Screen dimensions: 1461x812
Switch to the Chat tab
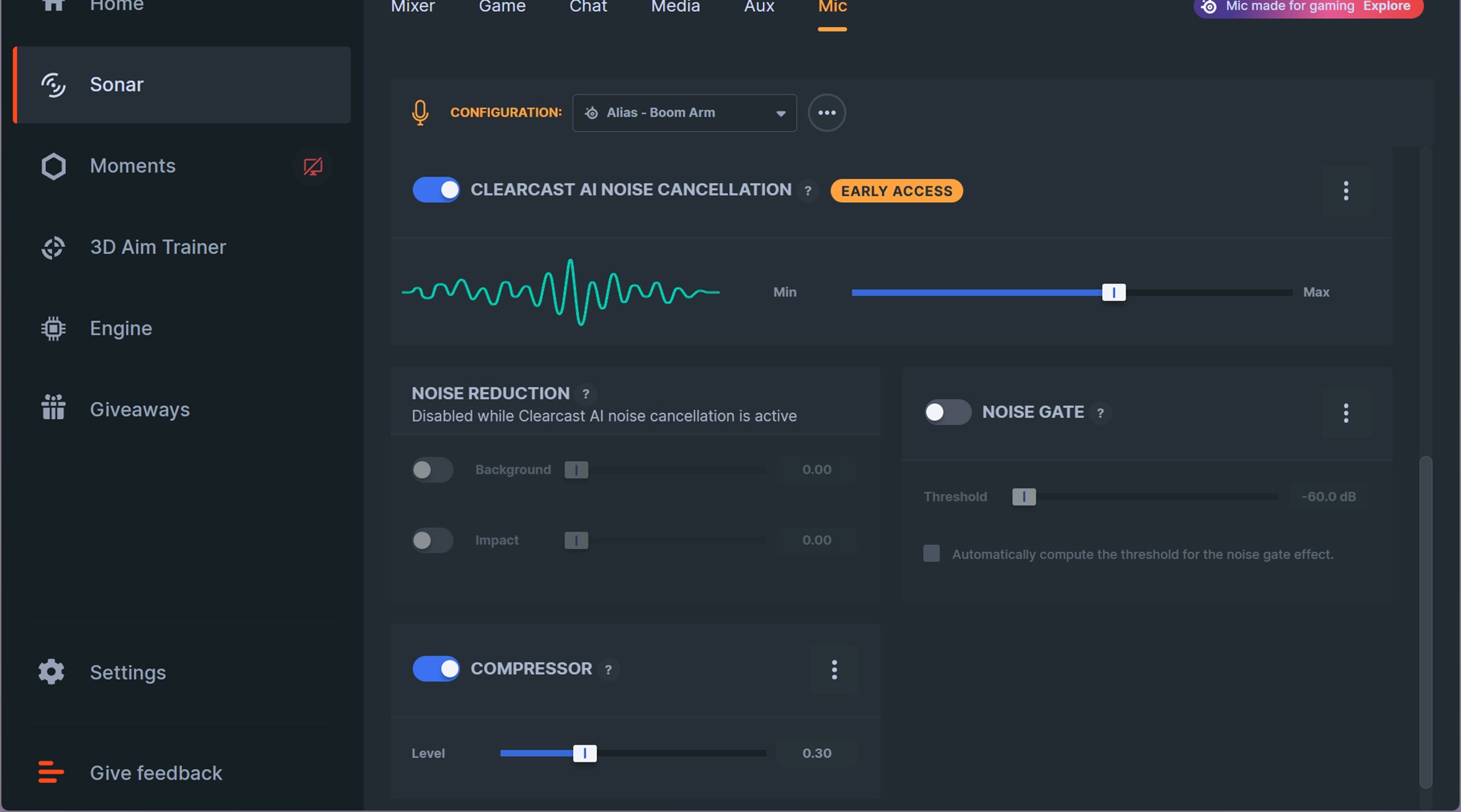[588, 7]
